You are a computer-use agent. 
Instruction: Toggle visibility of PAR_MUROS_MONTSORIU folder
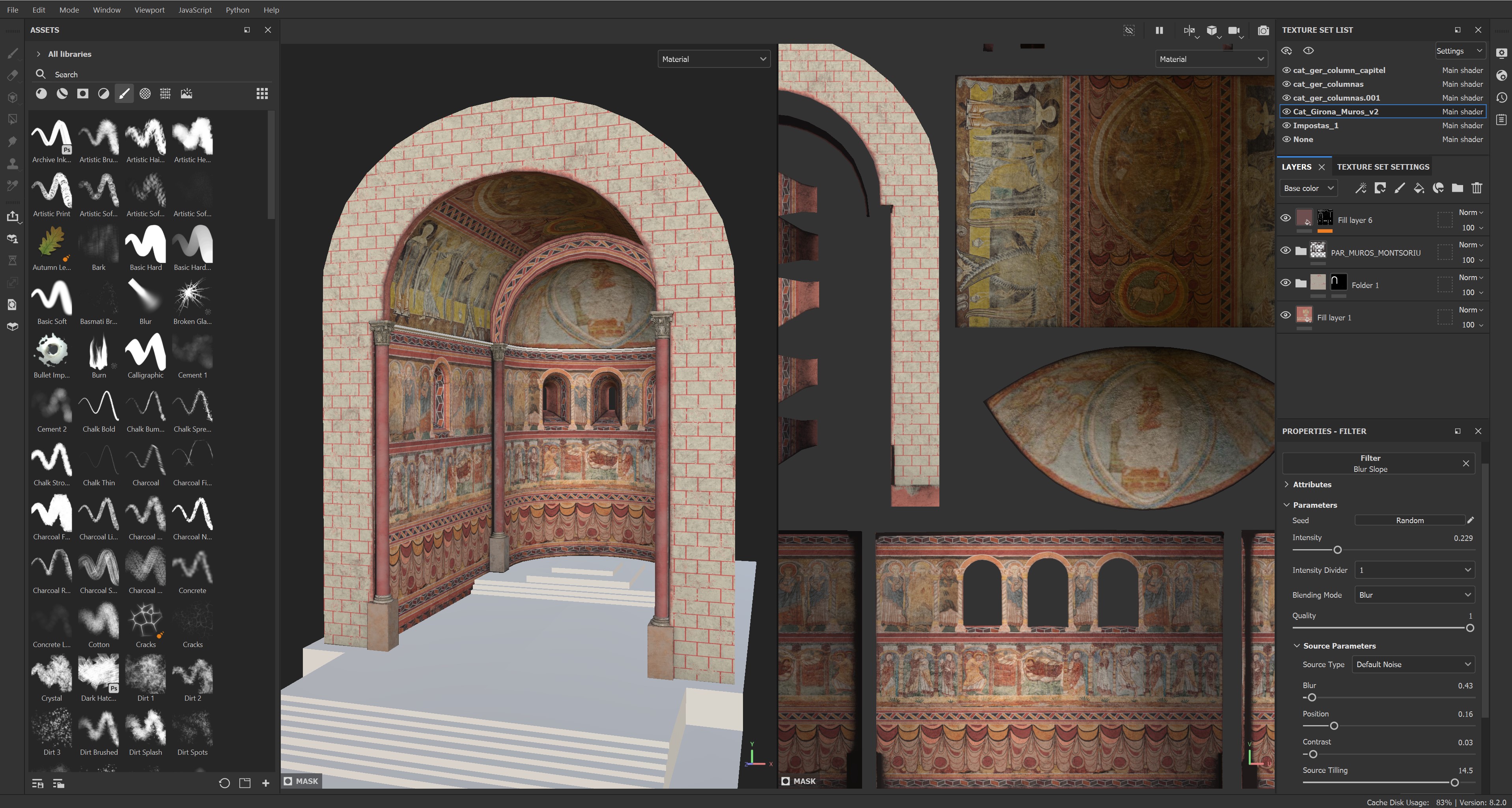point(1285,251)
